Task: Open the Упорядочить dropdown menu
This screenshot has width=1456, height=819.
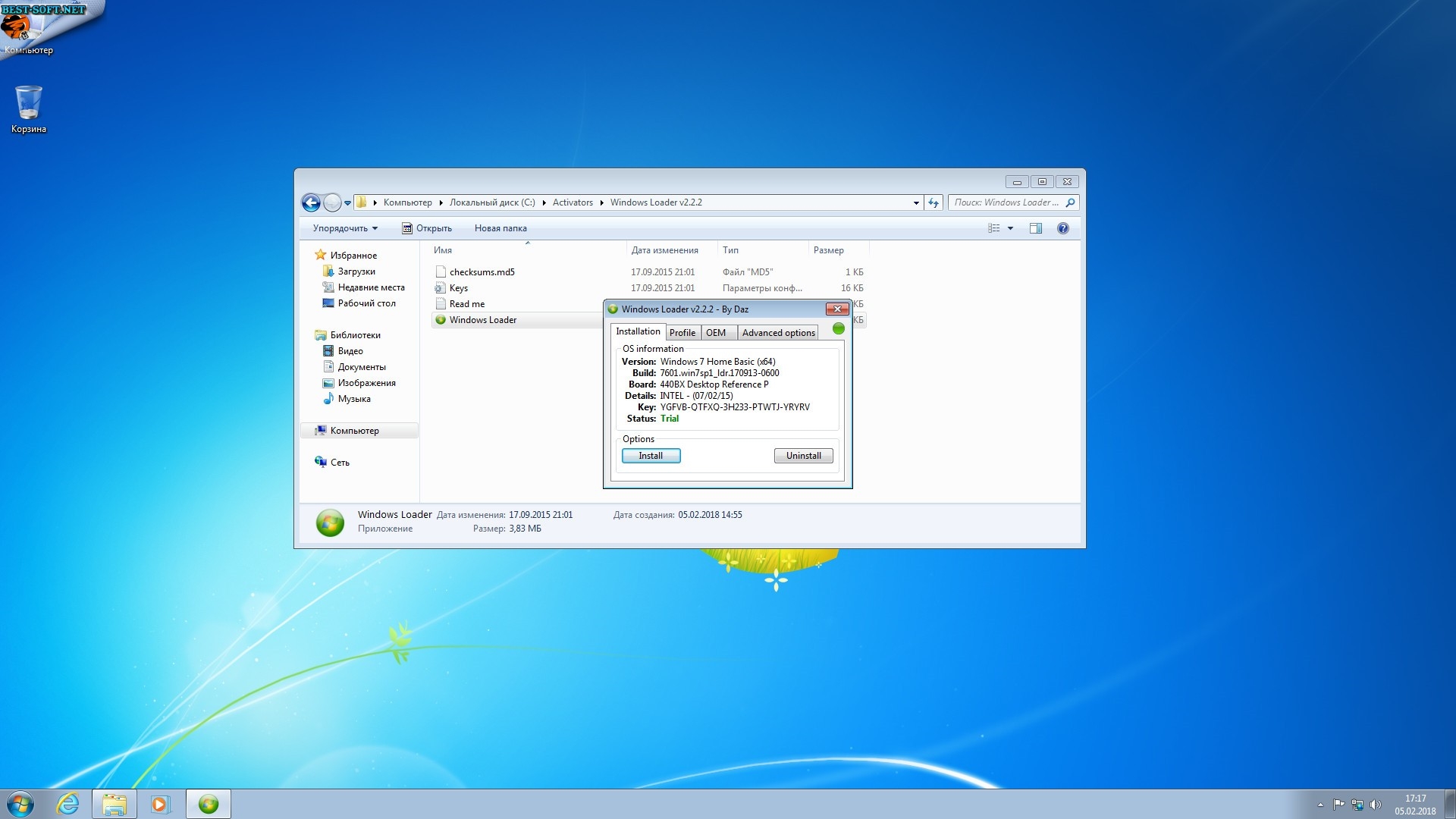Action: pos(345,228)
